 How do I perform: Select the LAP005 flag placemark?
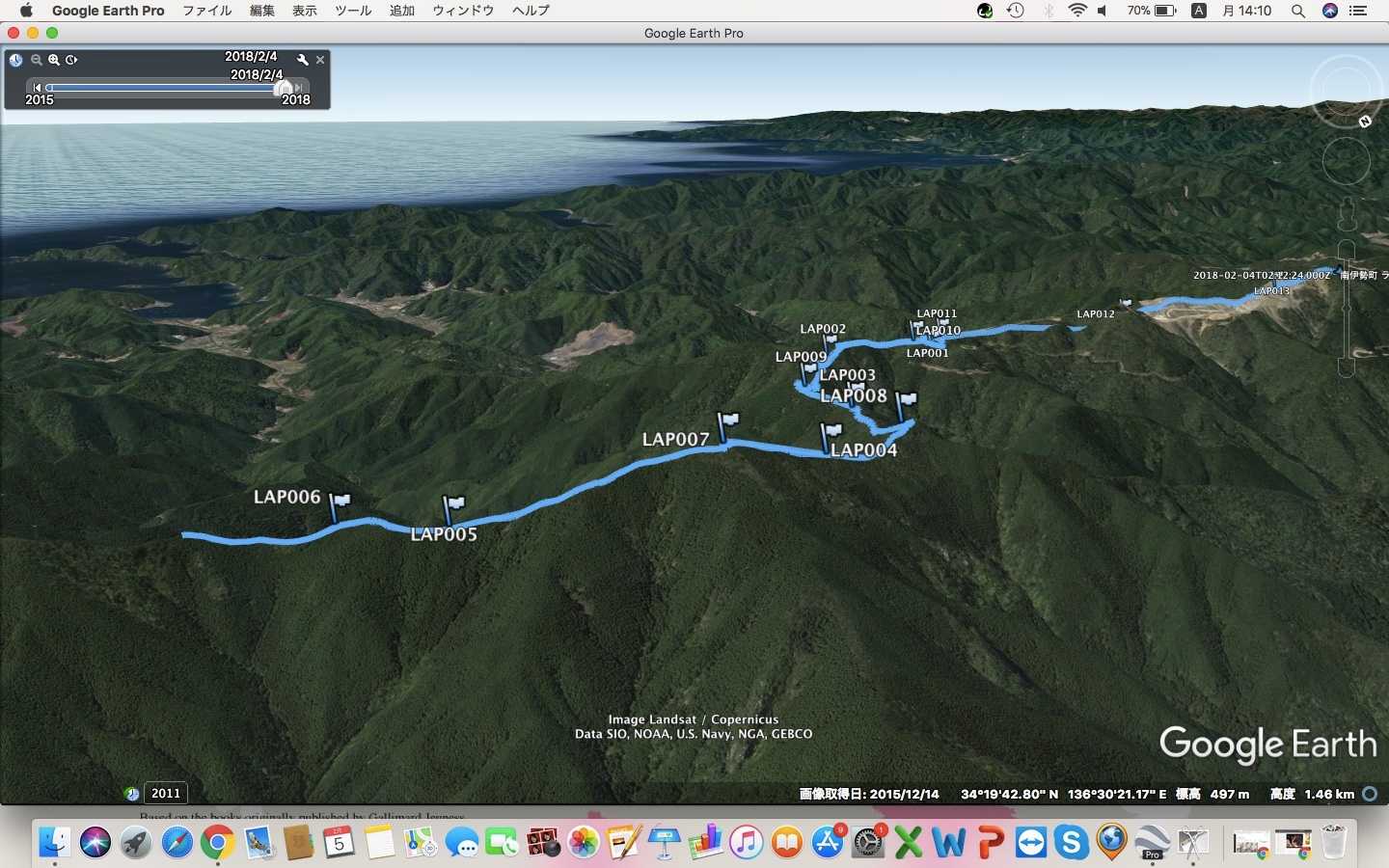click(x=453, y=505)
